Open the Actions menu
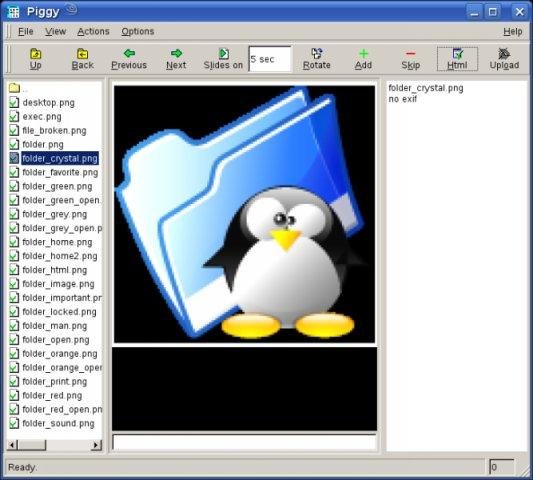533x480 pixels. pos(93,31)
